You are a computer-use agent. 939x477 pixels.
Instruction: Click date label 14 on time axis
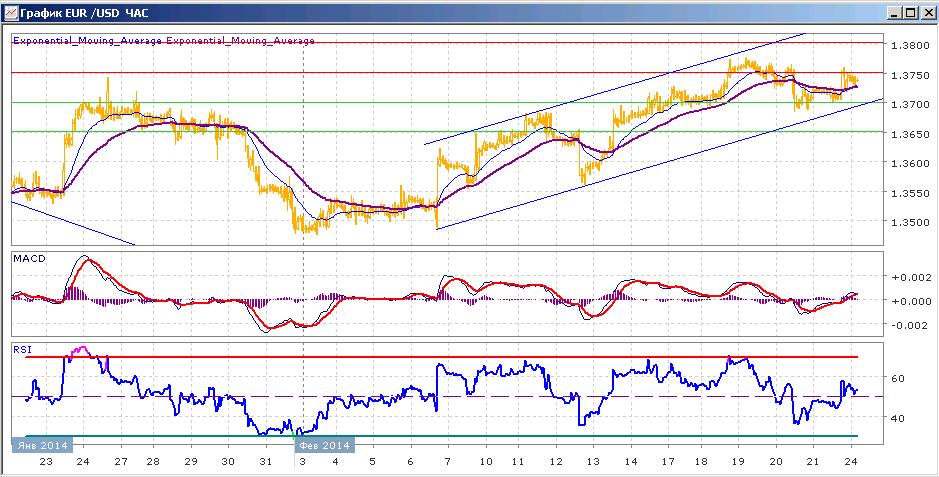tap(631, 461)
